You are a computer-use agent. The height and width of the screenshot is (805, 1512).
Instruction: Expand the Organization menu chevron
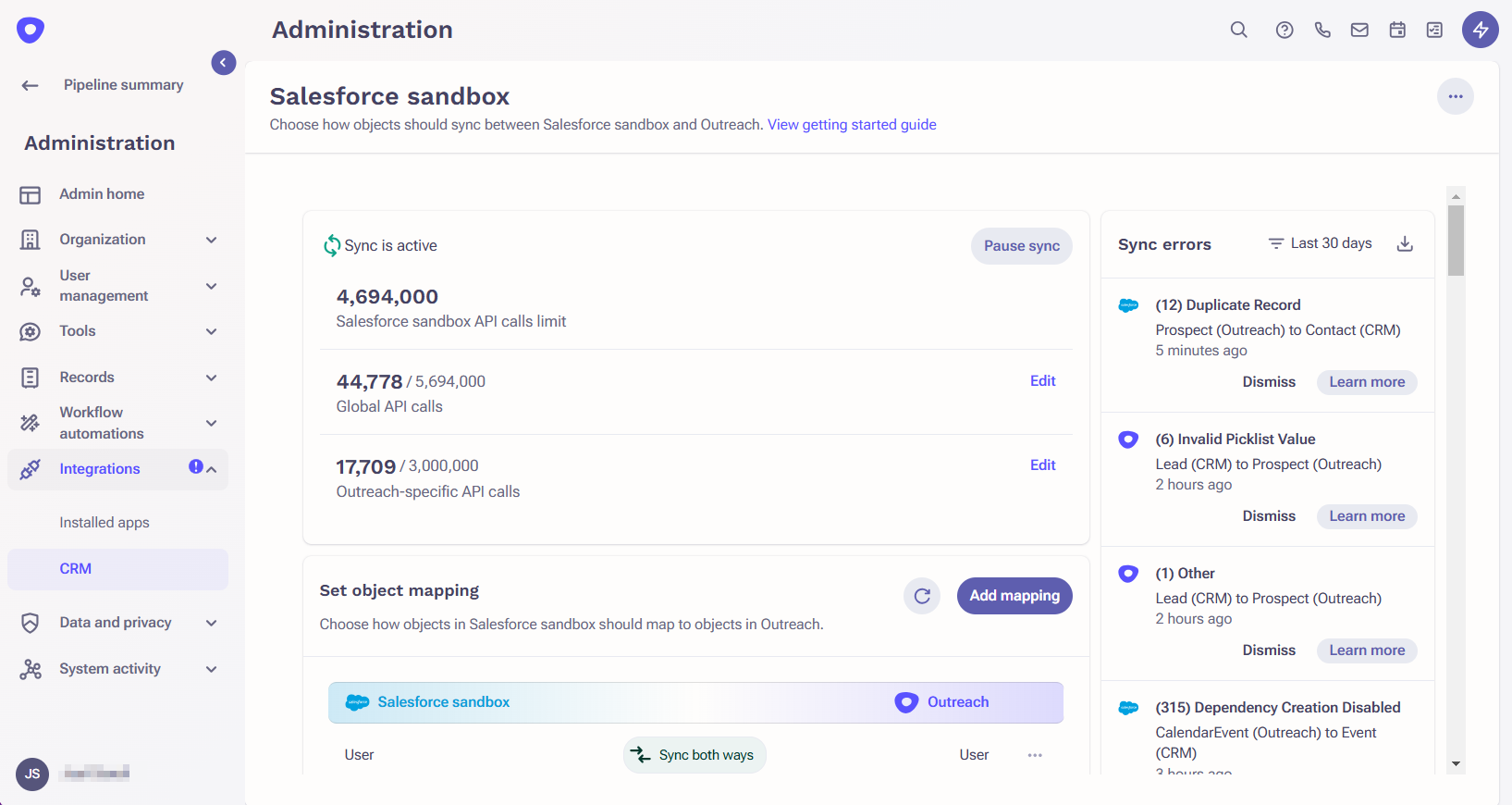click(x=212, y=240)
